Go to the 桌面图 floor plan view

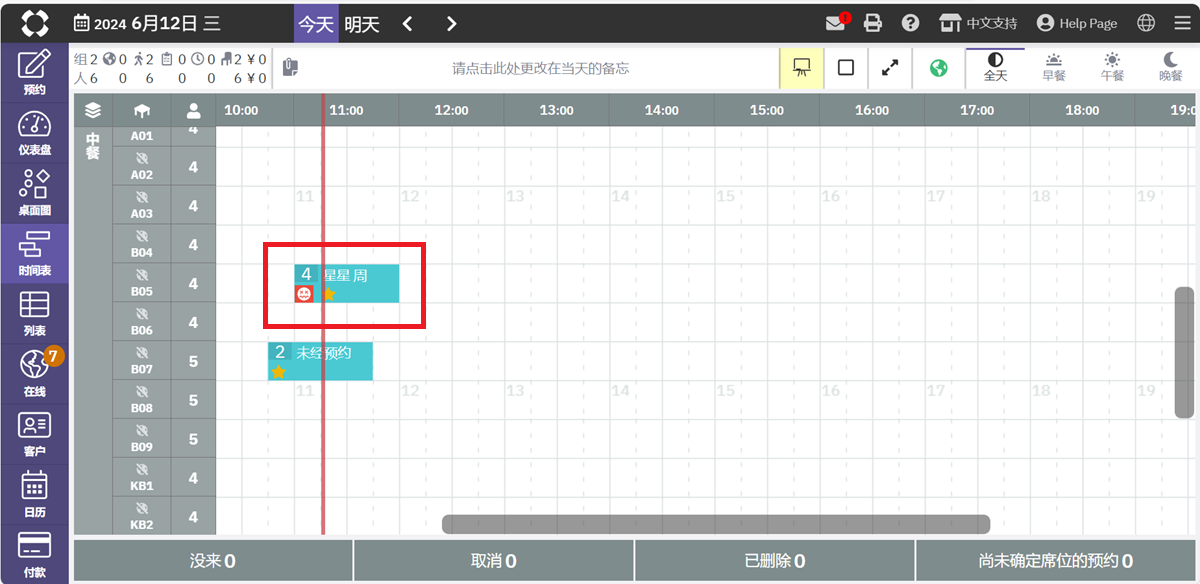[x=34, y=193]
